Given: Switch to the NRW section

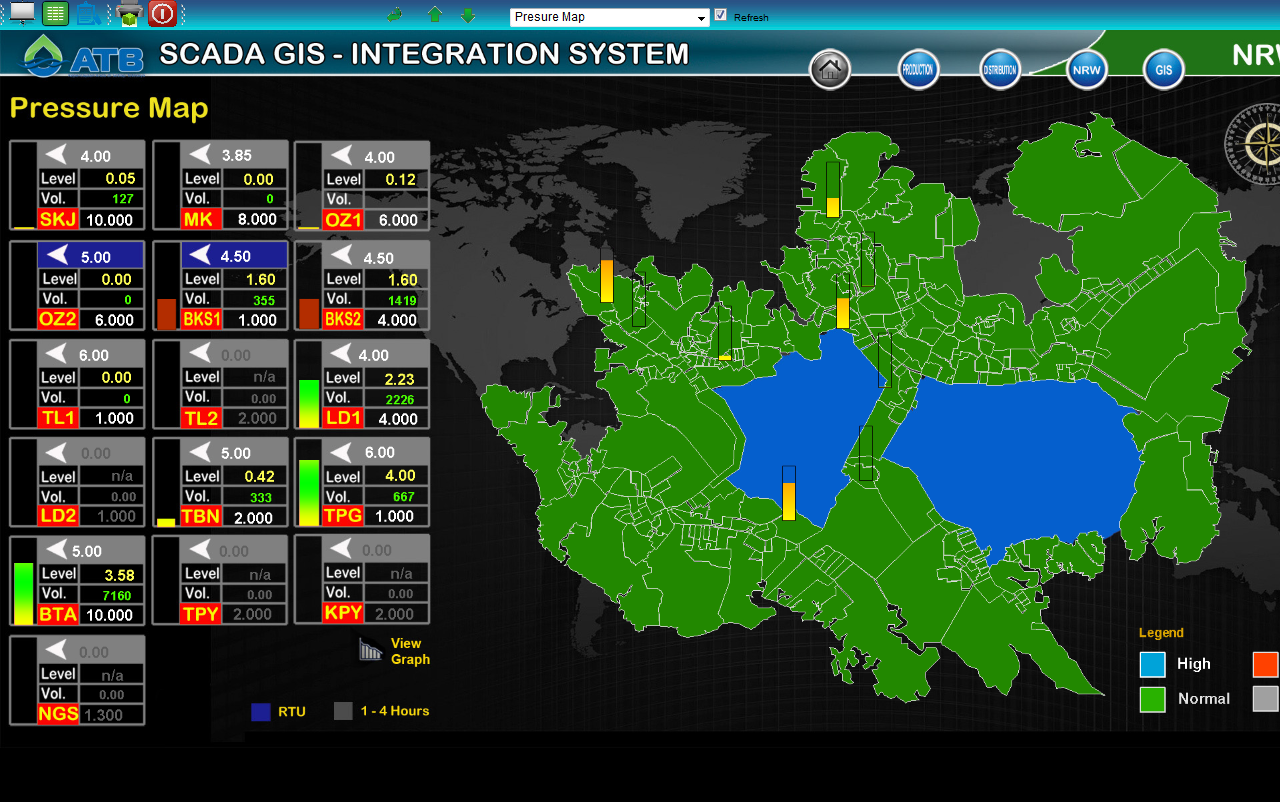Looking at the screenshot, I should pos(1087,70).
